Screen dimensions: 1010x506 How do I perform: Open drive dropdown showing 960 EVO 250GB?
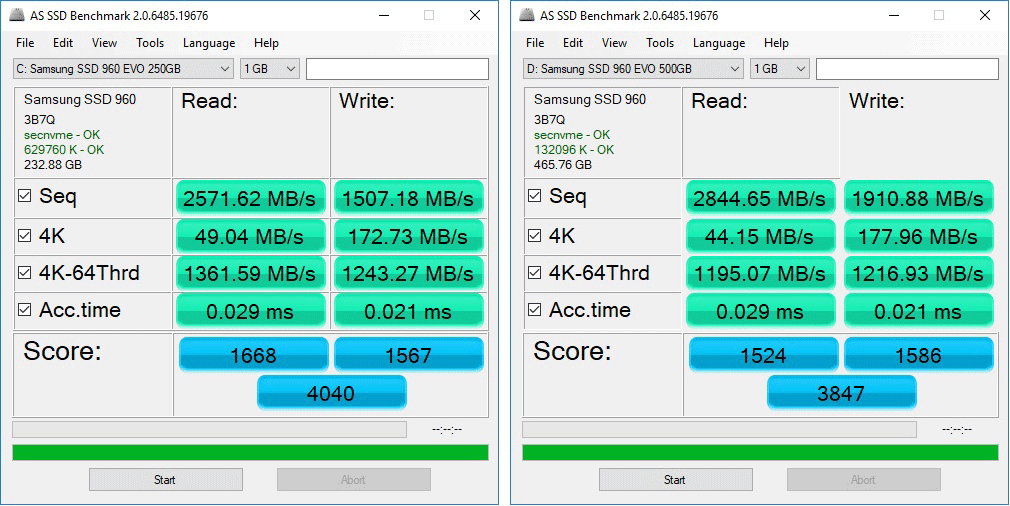pyautogui.click(x=123, y=69)
